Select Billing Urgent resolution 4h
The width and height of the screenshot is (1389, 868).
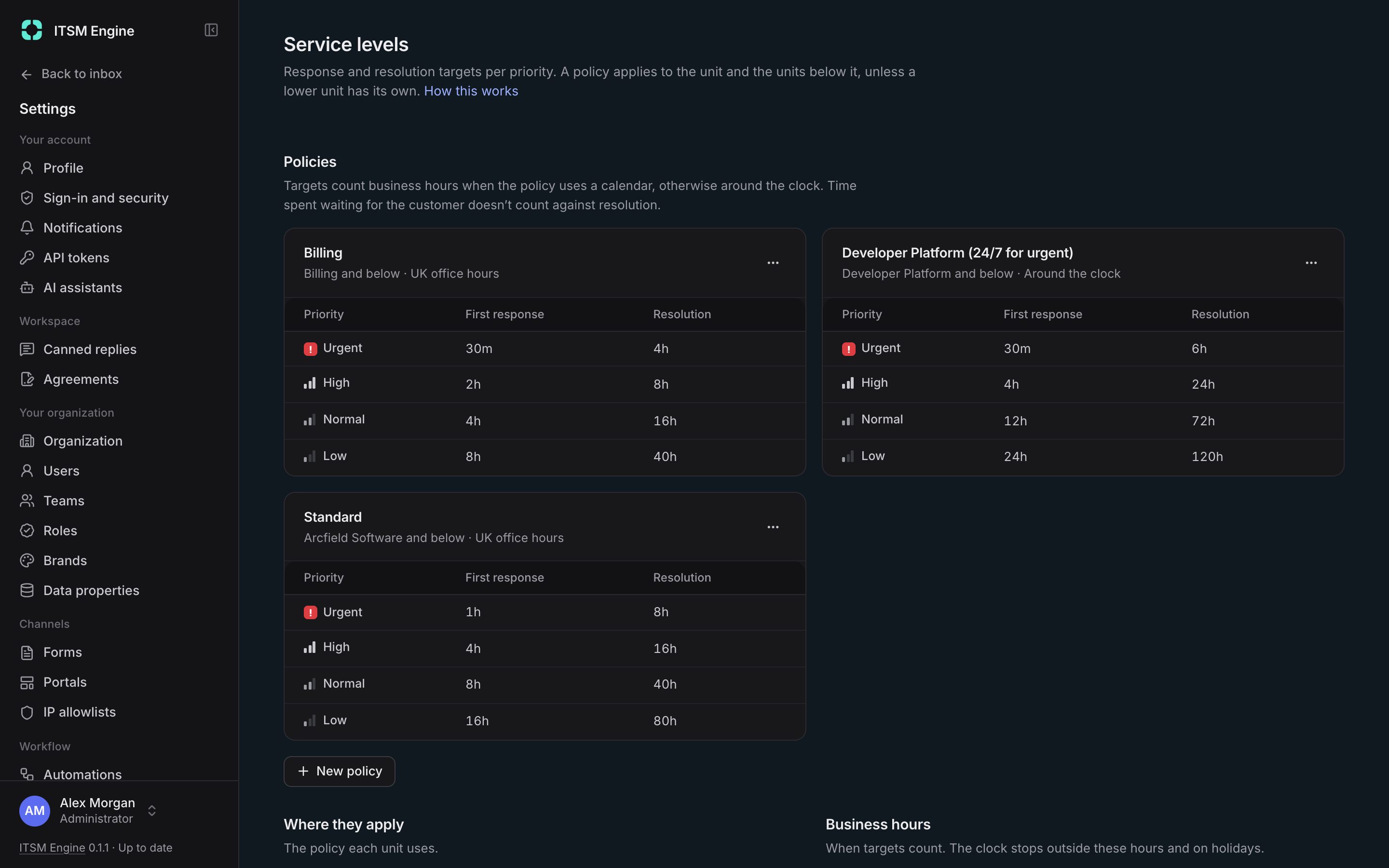[661, 349]
